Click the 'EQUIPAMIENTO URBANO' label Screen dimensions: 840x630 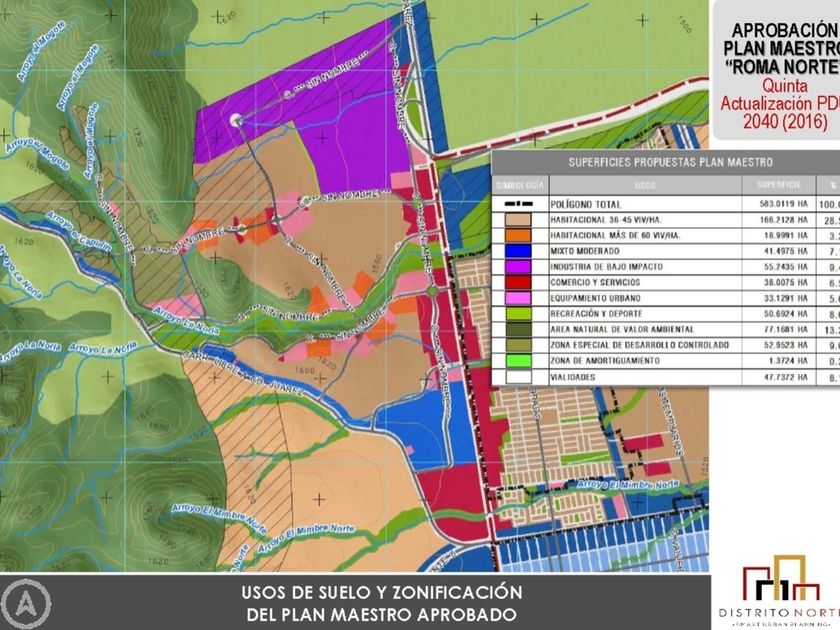[x=595, y=298]
